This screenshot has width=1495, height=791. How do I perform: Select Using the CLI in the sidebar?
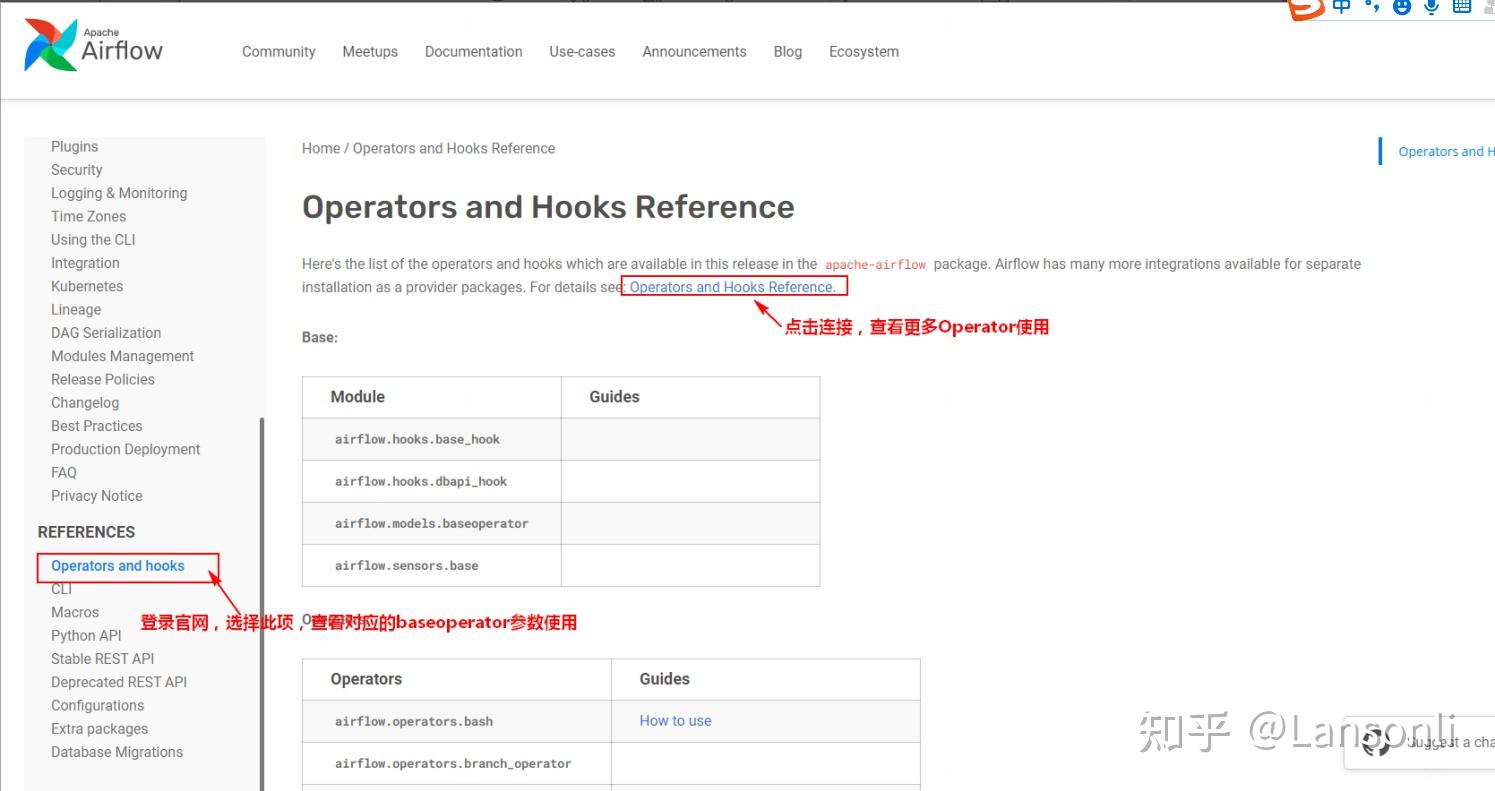pos(93,240)
